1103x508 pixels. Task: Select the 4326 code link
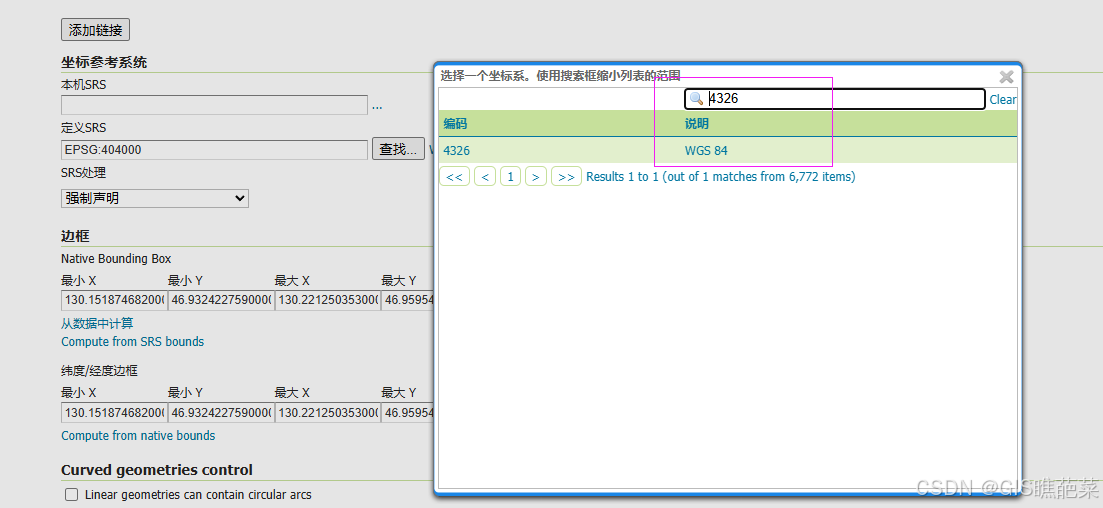(x=457, y=151)
